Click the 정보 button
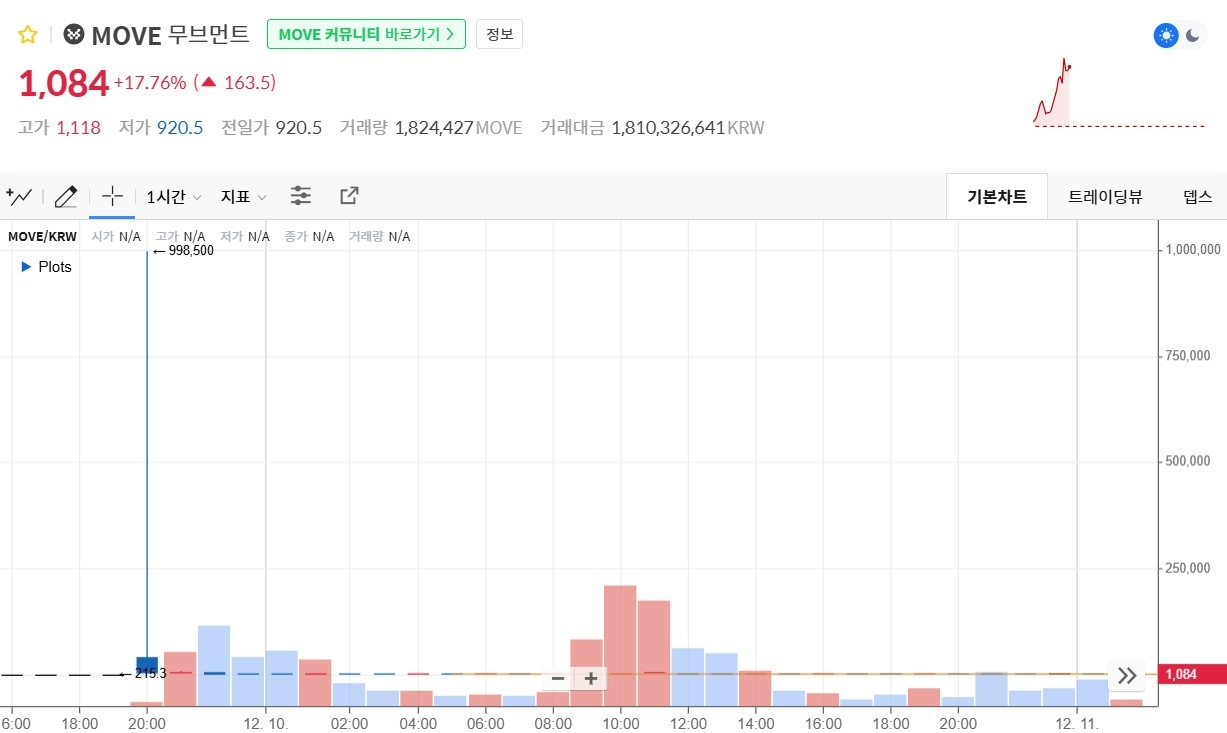Screen dimensions: 1227x733 (x=499, y=34)
